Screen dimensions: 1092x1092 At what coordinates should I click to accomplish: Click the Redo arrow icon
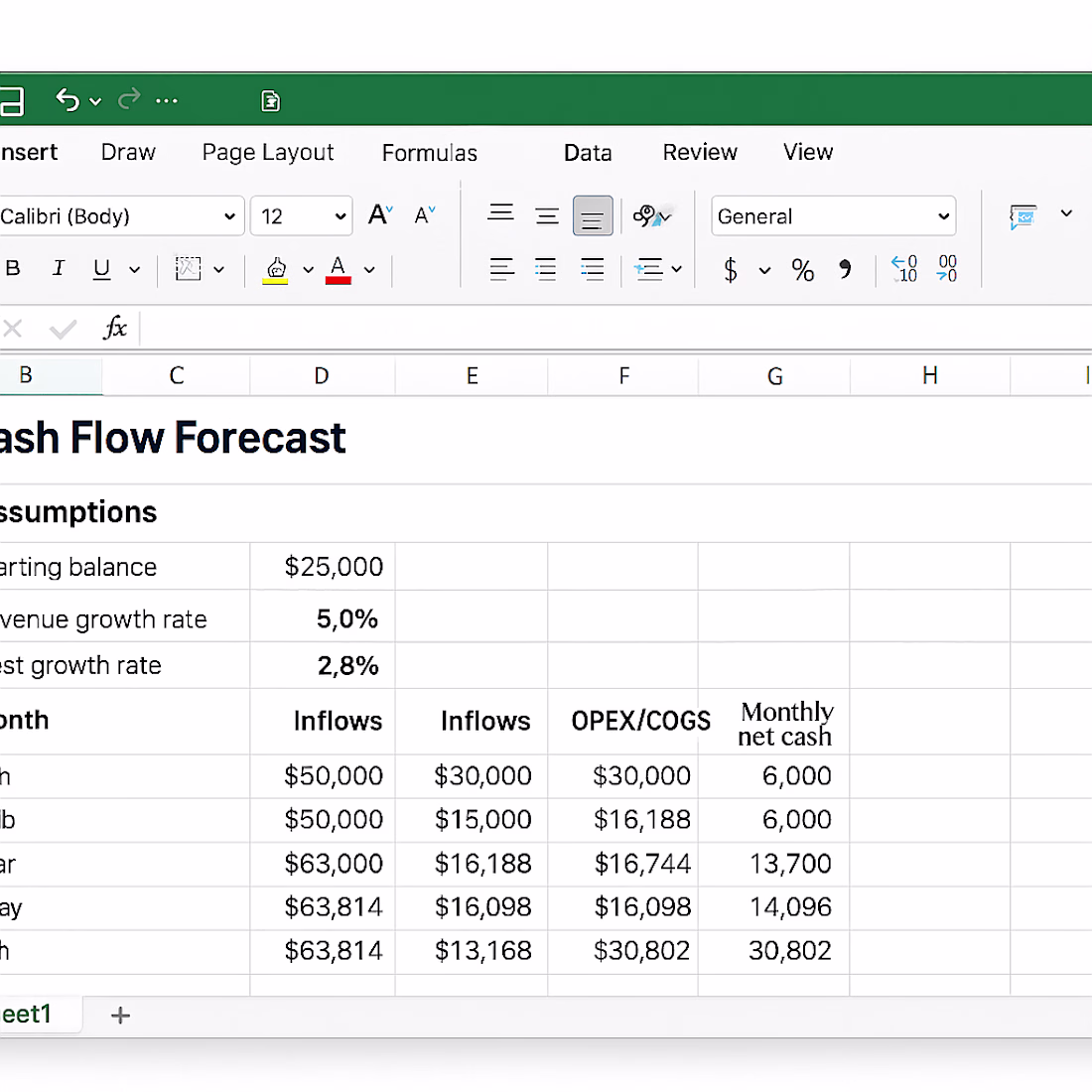coord(129,99)
